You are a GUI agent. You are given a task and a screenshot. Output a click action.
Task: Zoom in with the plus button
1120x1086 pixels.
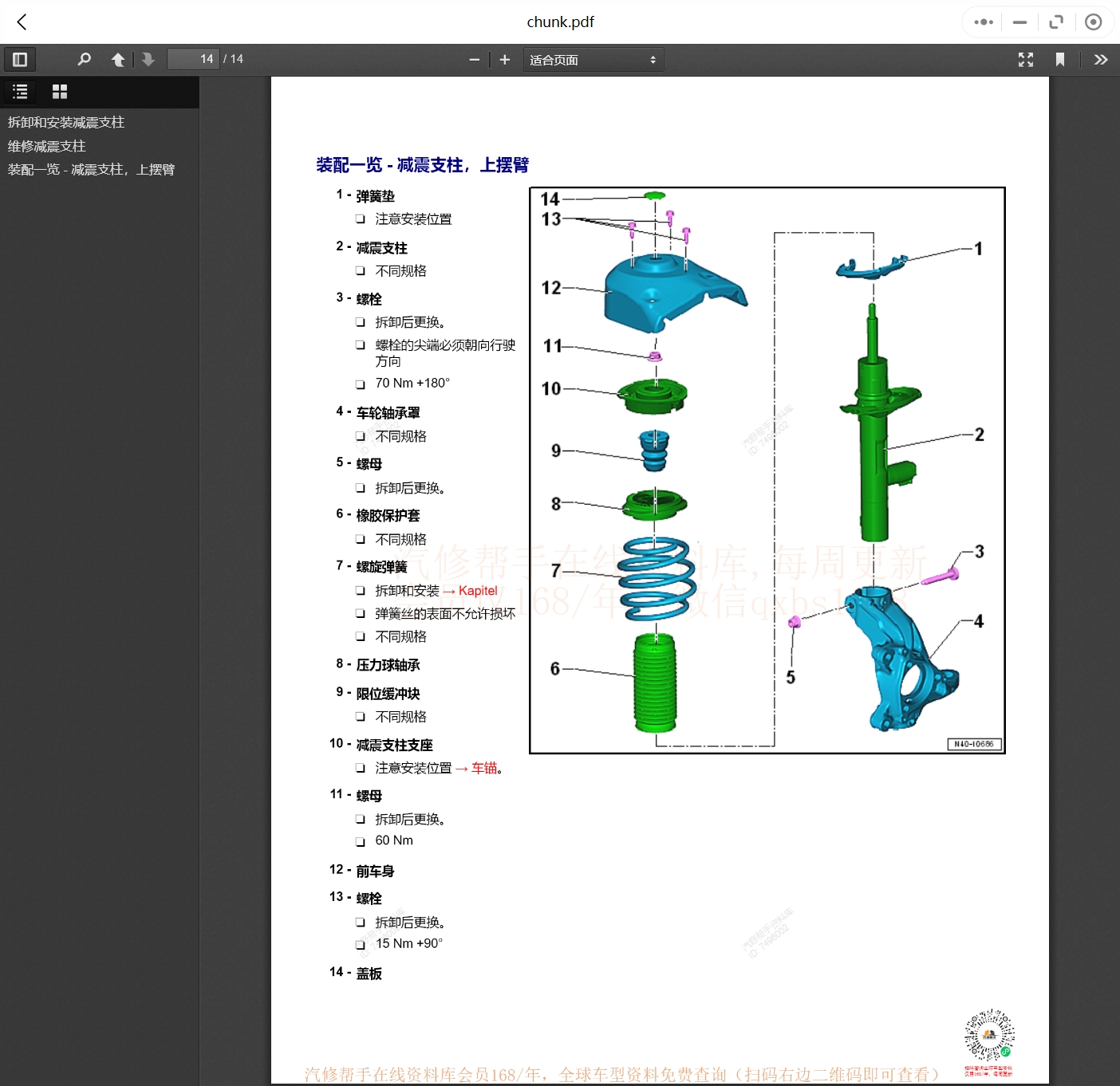pos(504,60)
